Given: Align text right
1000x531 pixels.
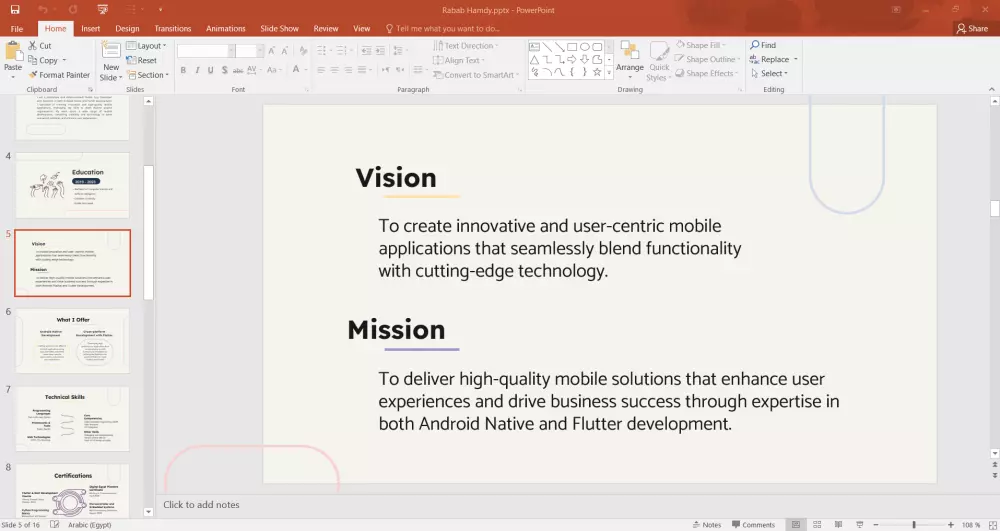Looking at the screenshot, I should coord(348,69).
